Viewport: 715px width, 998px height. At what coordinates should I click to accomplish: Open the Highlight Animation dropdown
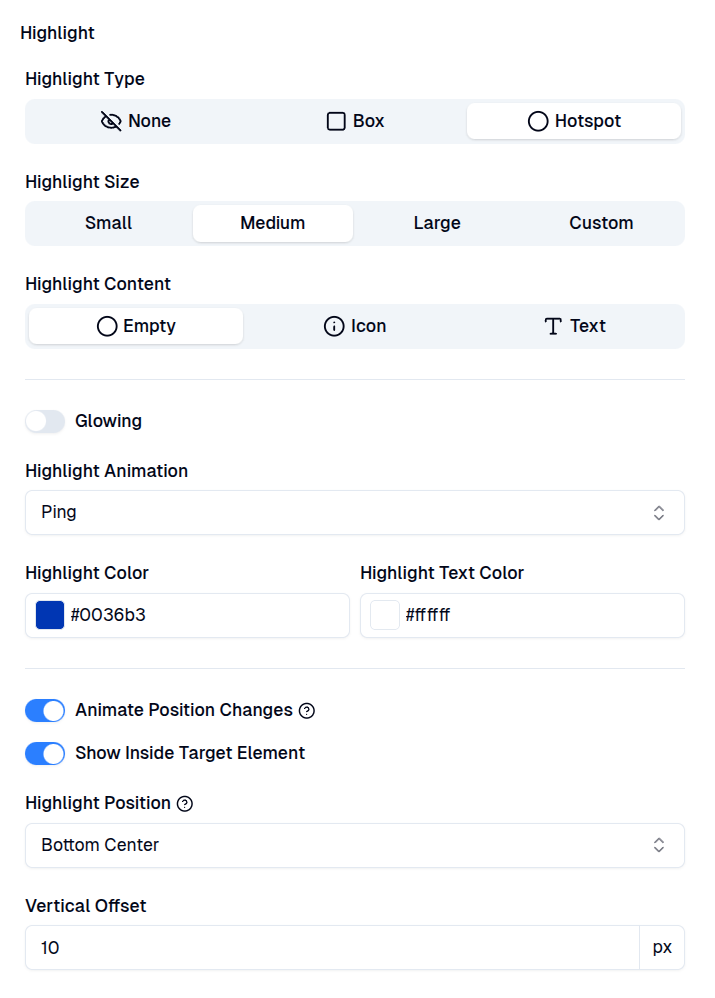click(x=354, y=512)
